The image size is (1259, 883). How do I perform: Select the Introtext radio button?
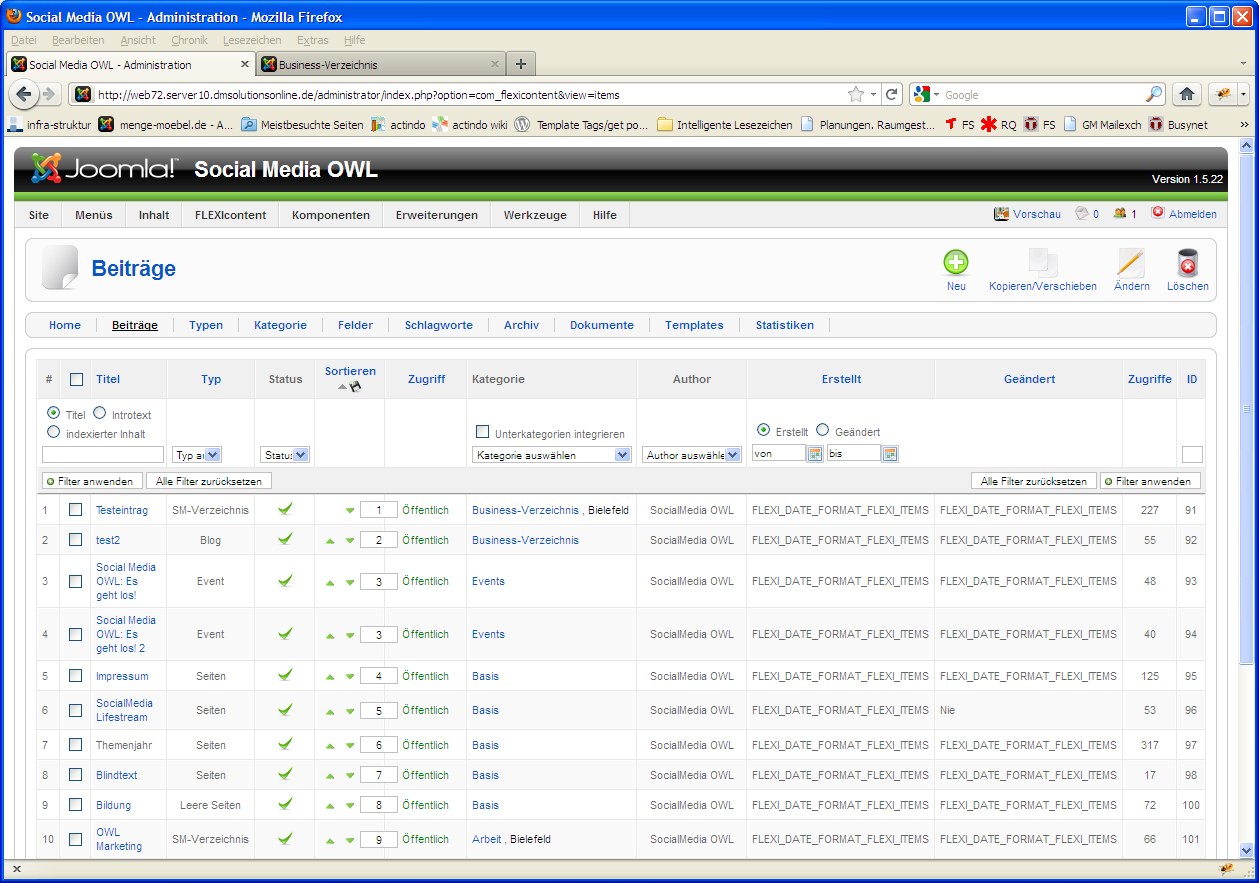coord(100,413)
